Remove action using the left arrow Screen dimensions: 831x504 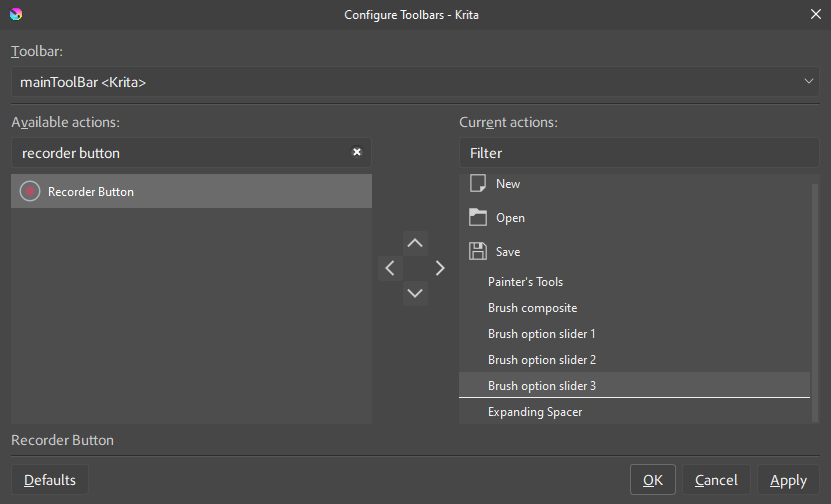tap(390, 268)
